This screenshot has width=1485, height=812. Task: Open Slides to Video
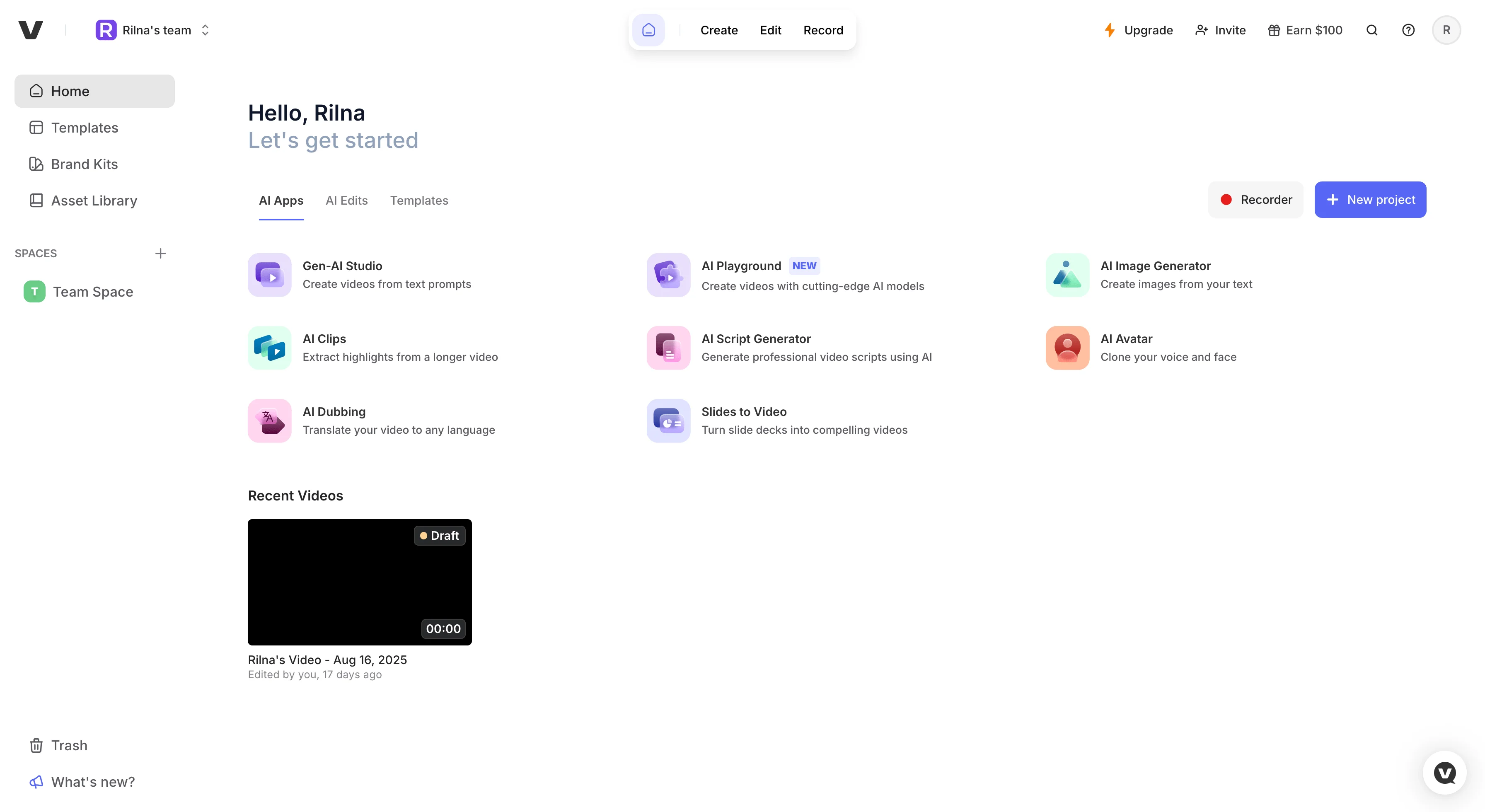(x=744, y=420)
